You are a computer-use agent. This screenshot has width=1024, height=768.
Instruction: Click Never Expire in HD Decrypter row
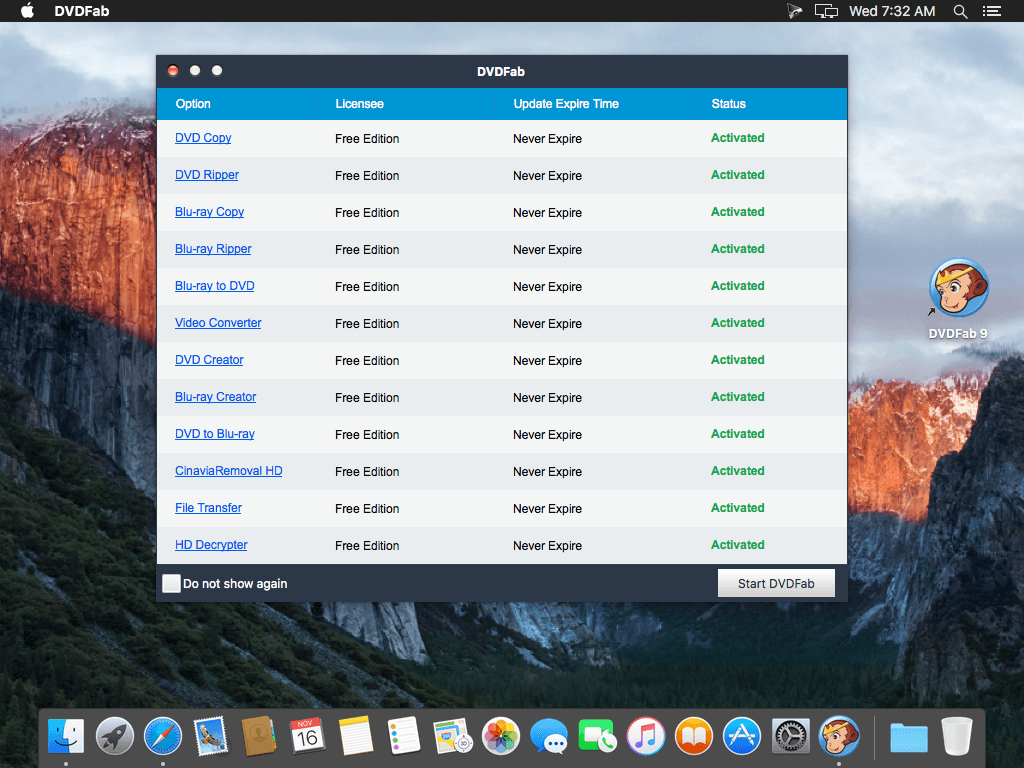[x=547, y=546]
